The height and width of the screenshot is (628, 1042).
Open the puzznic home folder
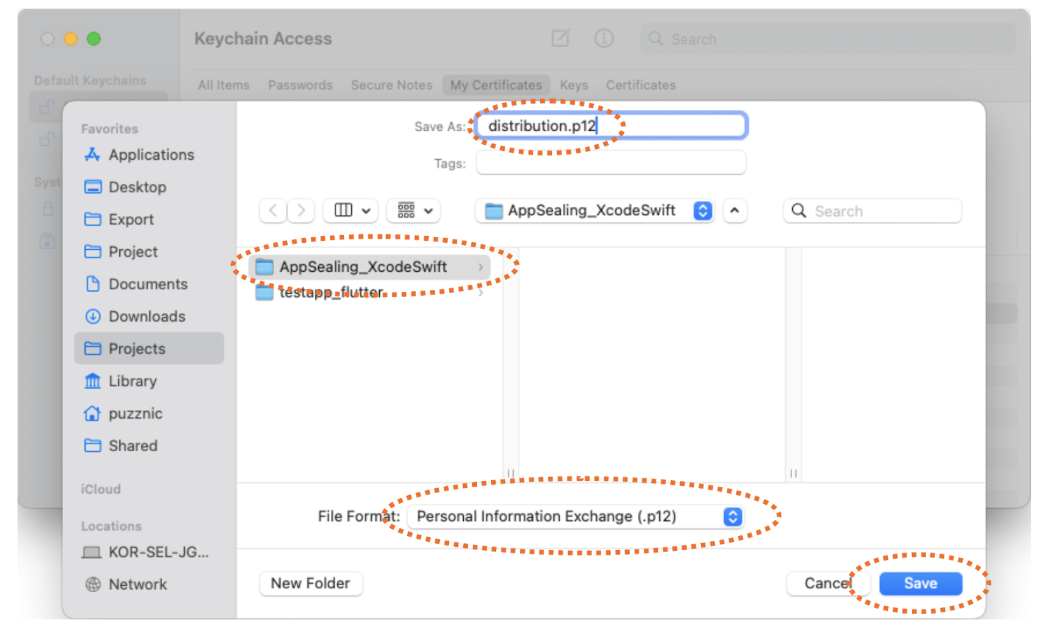click(x=135, y=413)
